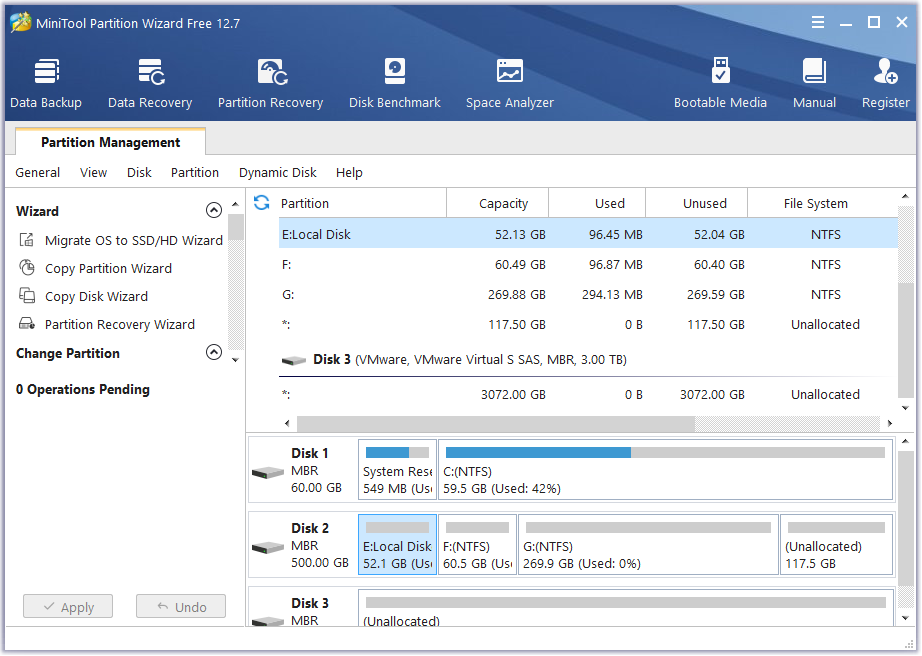Select the 117.5 GB Unallocated block on Disk 2

pyautogui.click(x=837, y=545)
